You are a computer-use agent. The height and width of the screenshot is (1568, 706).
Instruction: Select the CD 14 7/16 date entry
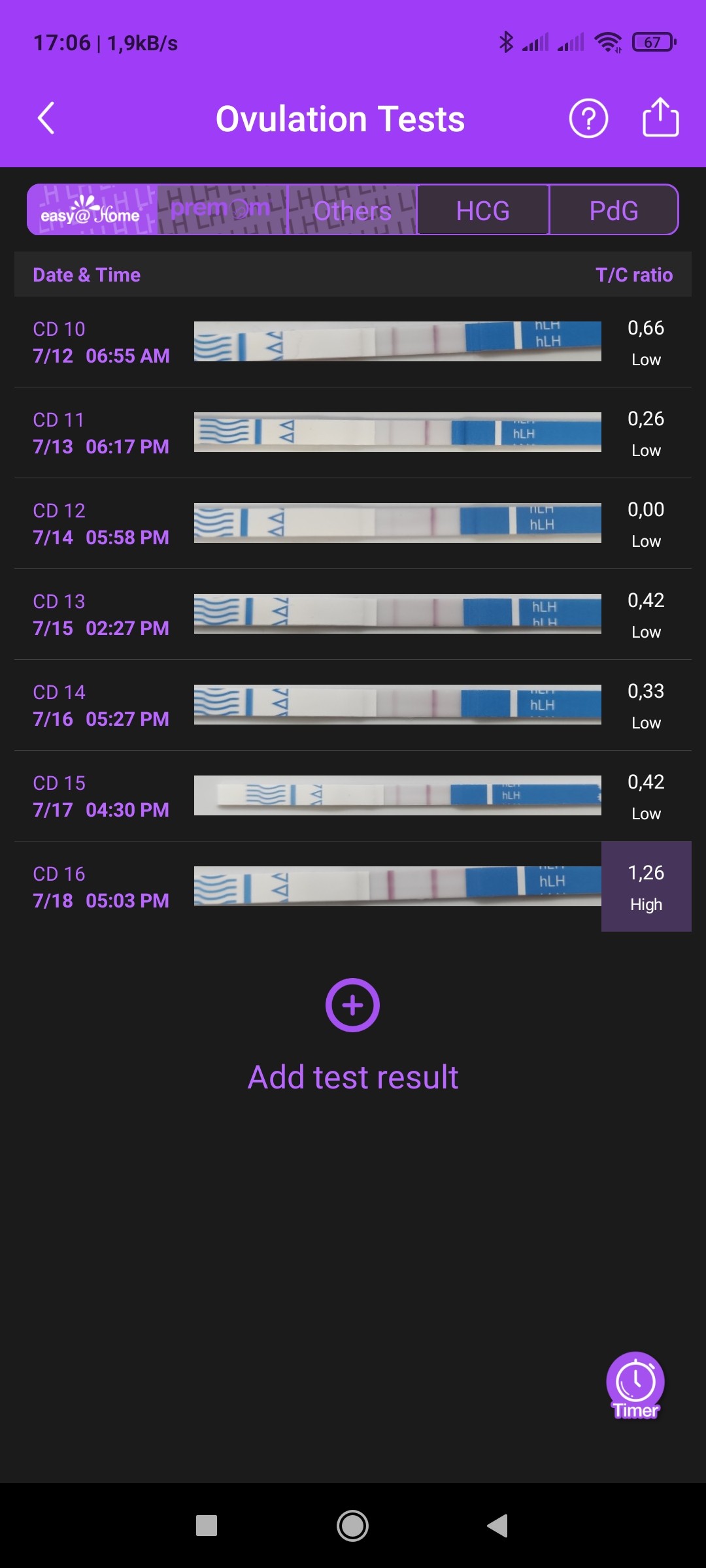point(101,706)
